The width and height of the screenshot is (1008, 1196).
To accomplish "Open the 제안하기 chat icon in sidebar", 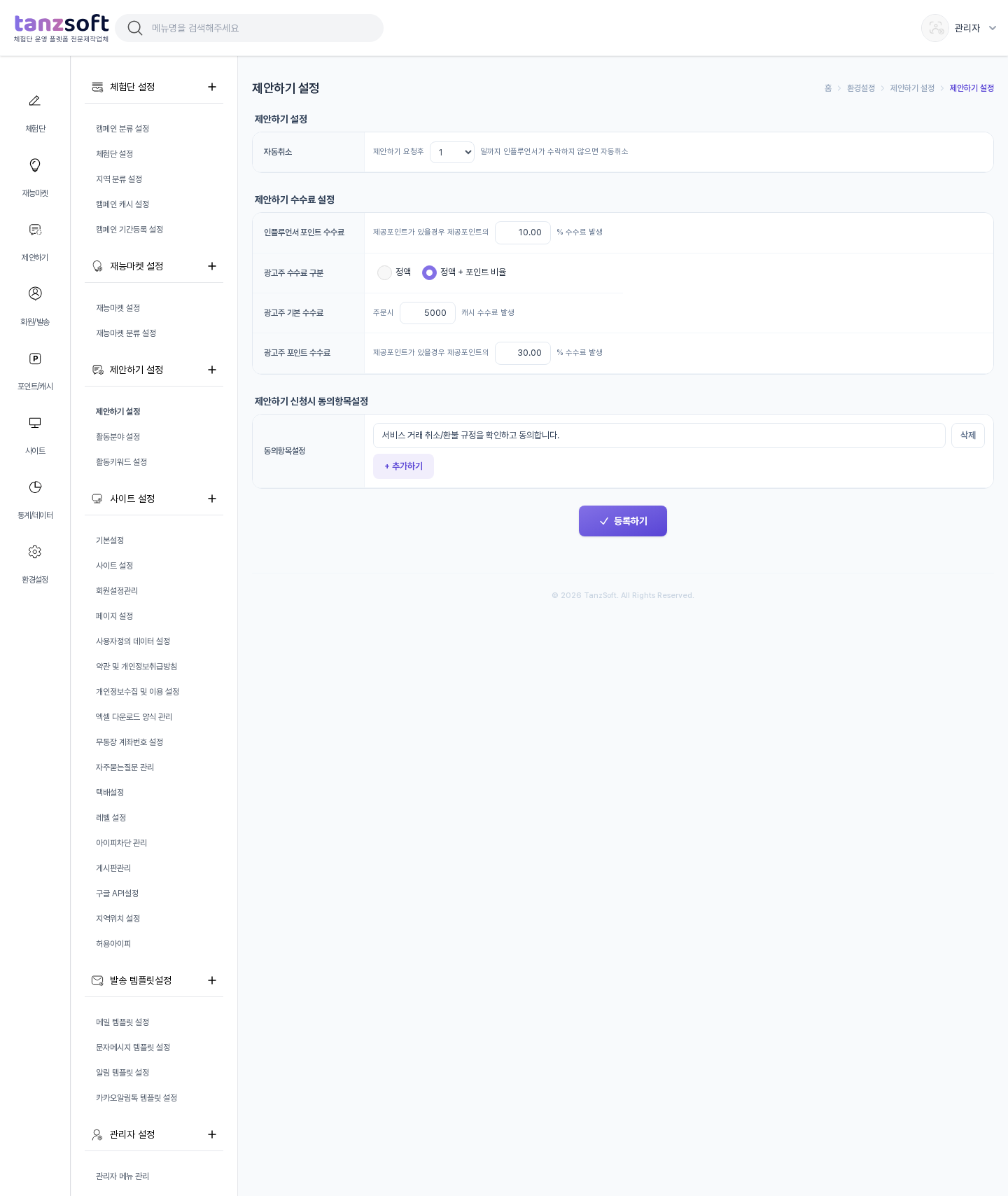I will tap(35, 230).
